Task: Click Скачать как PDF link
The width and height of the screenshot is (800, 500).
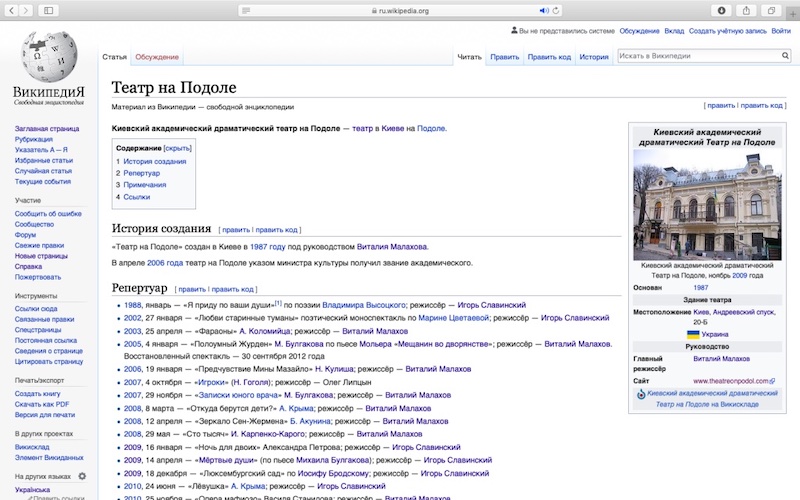Action: [42, 404]
